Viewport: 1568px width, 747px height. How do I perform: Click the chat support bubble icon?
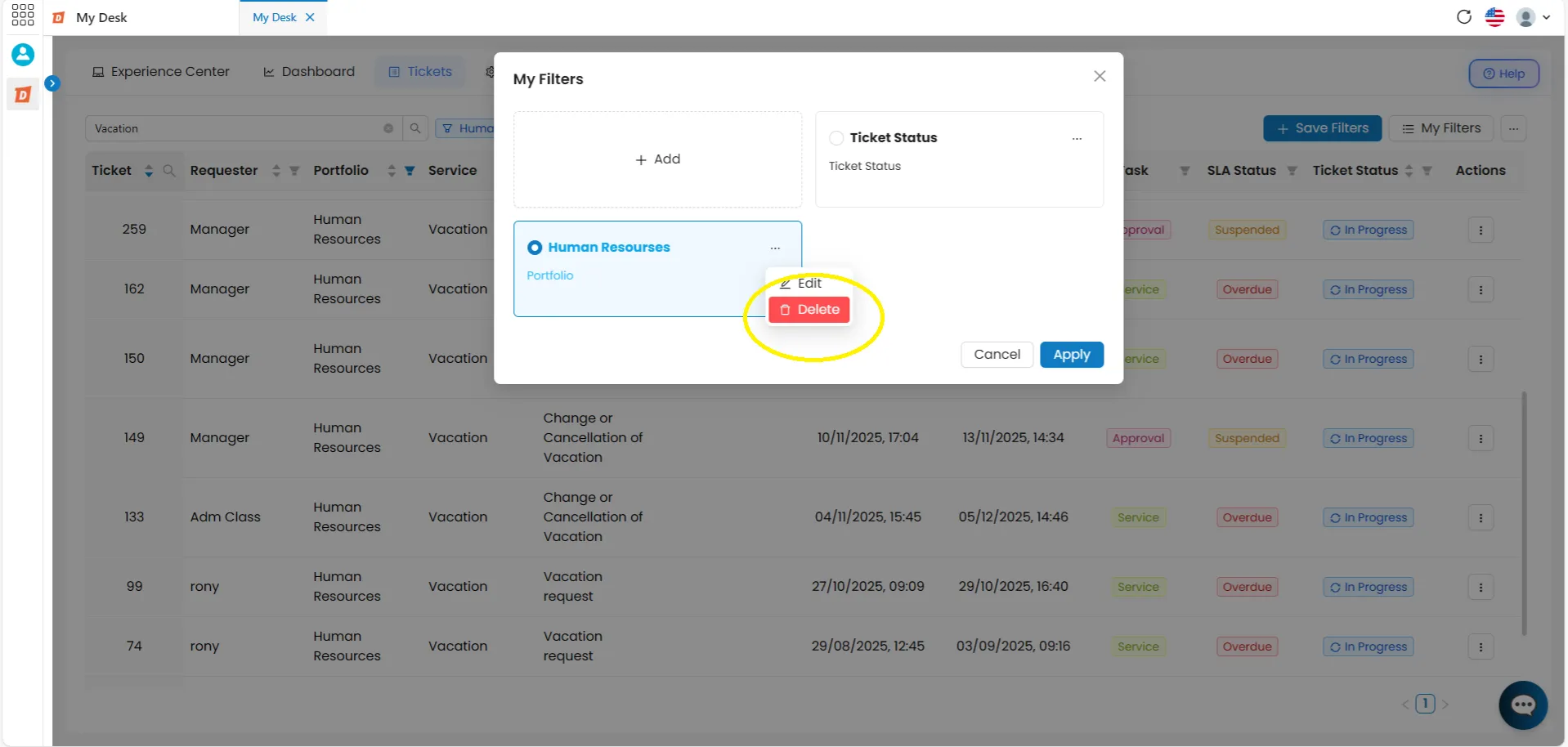[1523, 705]
